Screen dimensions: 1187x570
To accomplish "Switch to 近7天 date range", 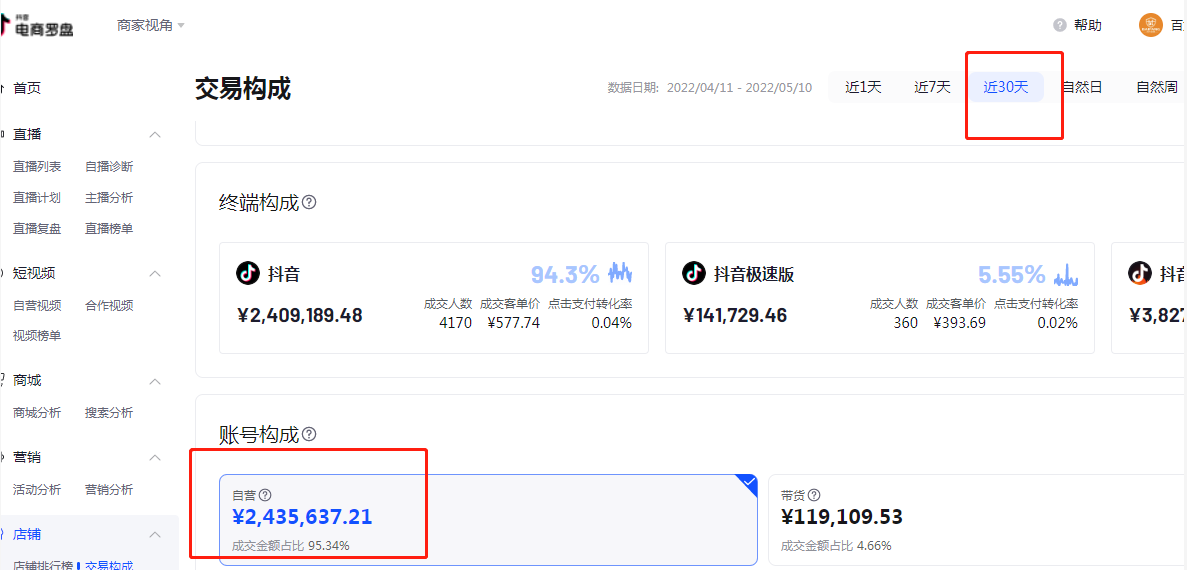I will [x=932, y=87].
